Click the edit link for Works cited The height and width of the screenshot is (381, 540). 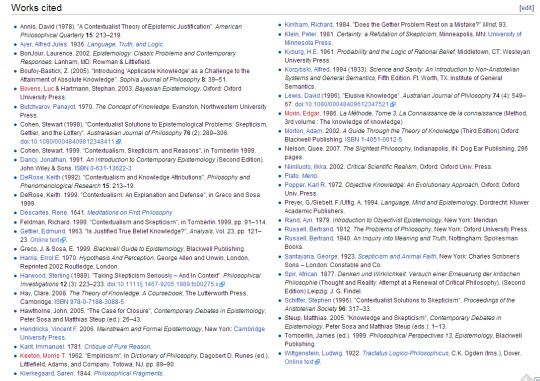[x=526, y=8]
